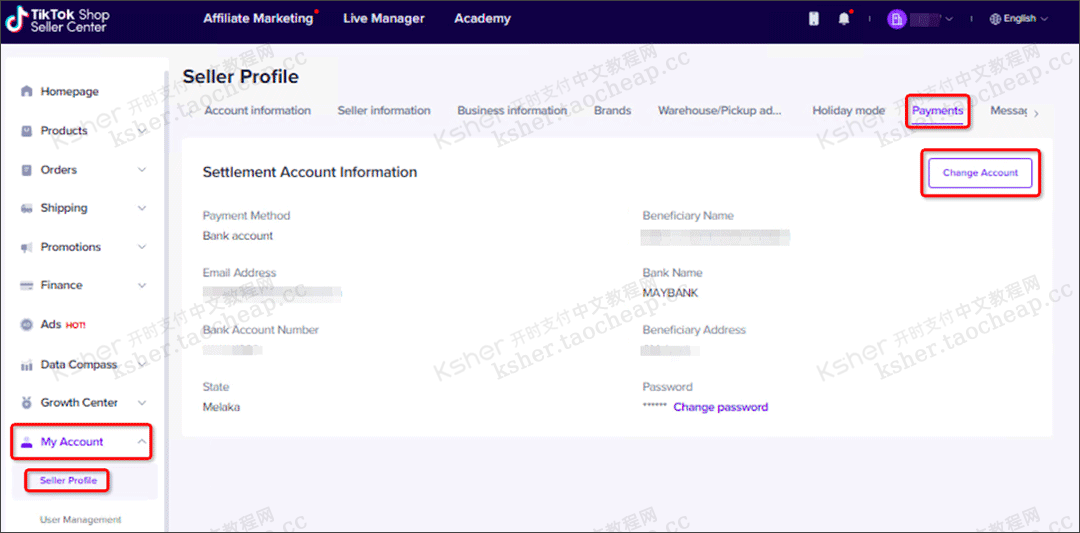Open Live Manager in top menu
This screenshot has width=1080, height=533.
point(384,19)
